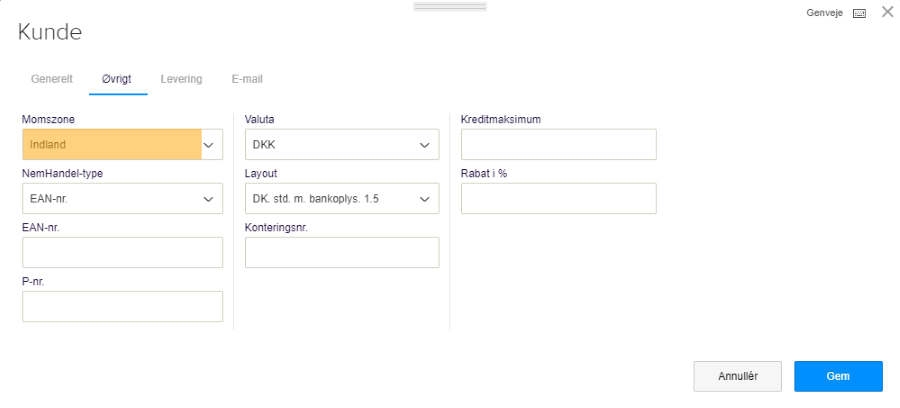Image resolution: width=900 pixels, height=408 pixels.
Task: Click the highlighted Indland value in Momszone
Action: [111, 145]
